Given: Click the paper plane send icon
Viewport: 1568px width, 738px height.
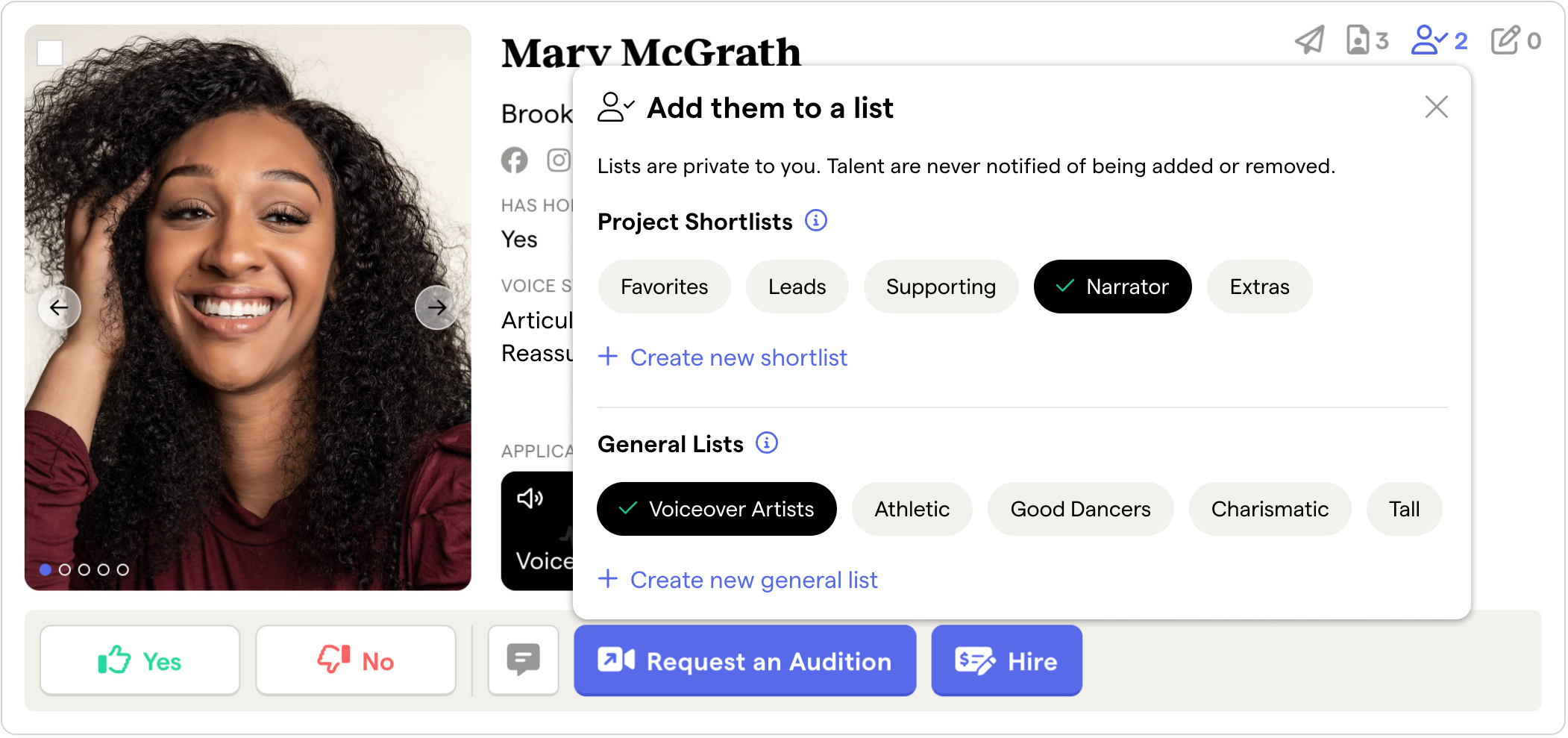Looking at the screenshot, I should click(x=1309, y=40).
